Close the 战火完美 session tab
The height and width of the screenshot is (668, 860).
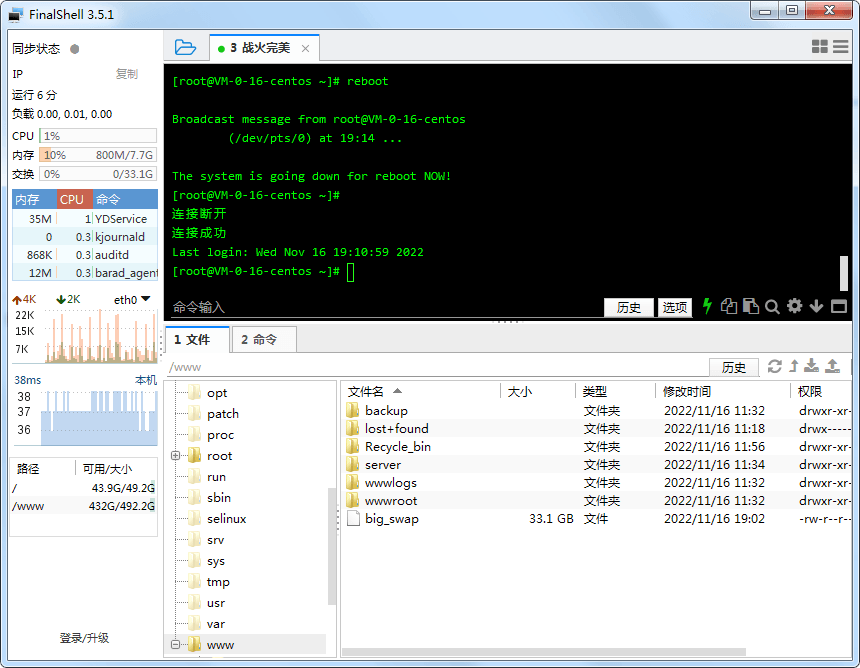305,48
